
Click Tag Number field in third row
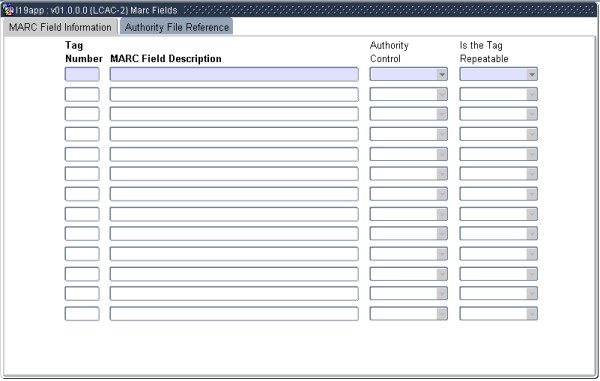pos(82,114)
